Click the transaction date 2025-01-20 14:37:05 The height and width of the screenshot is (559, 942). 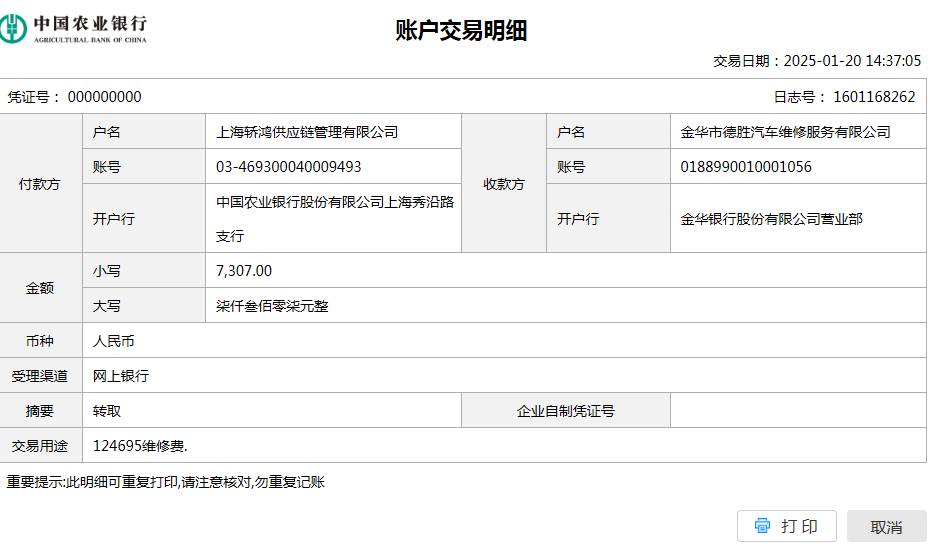[852, 61]
